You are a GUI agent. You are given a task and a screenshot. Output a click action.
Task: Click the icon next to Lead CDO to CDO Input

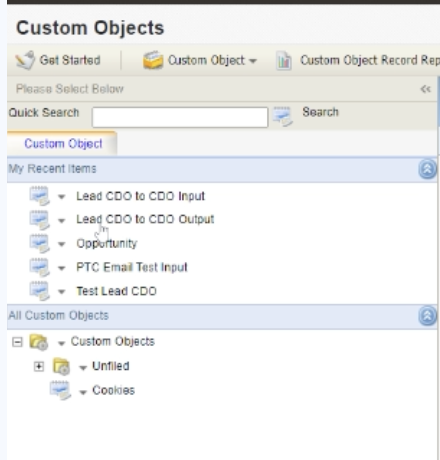coord(39,196)
